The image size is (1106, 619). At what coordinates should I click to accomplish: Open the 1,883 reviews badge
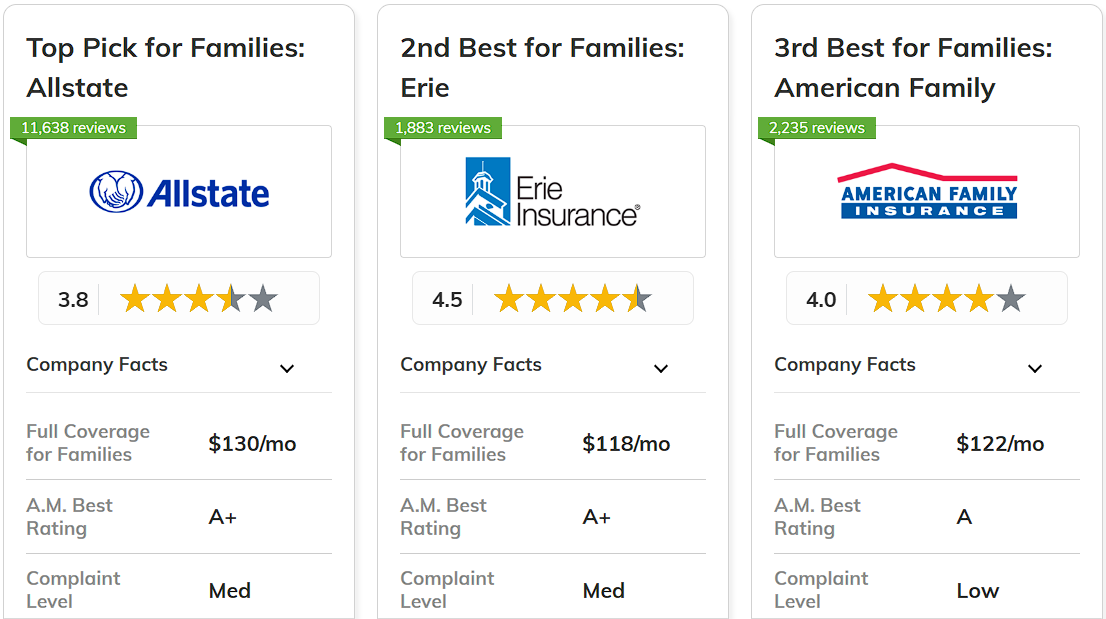(443, 128)
